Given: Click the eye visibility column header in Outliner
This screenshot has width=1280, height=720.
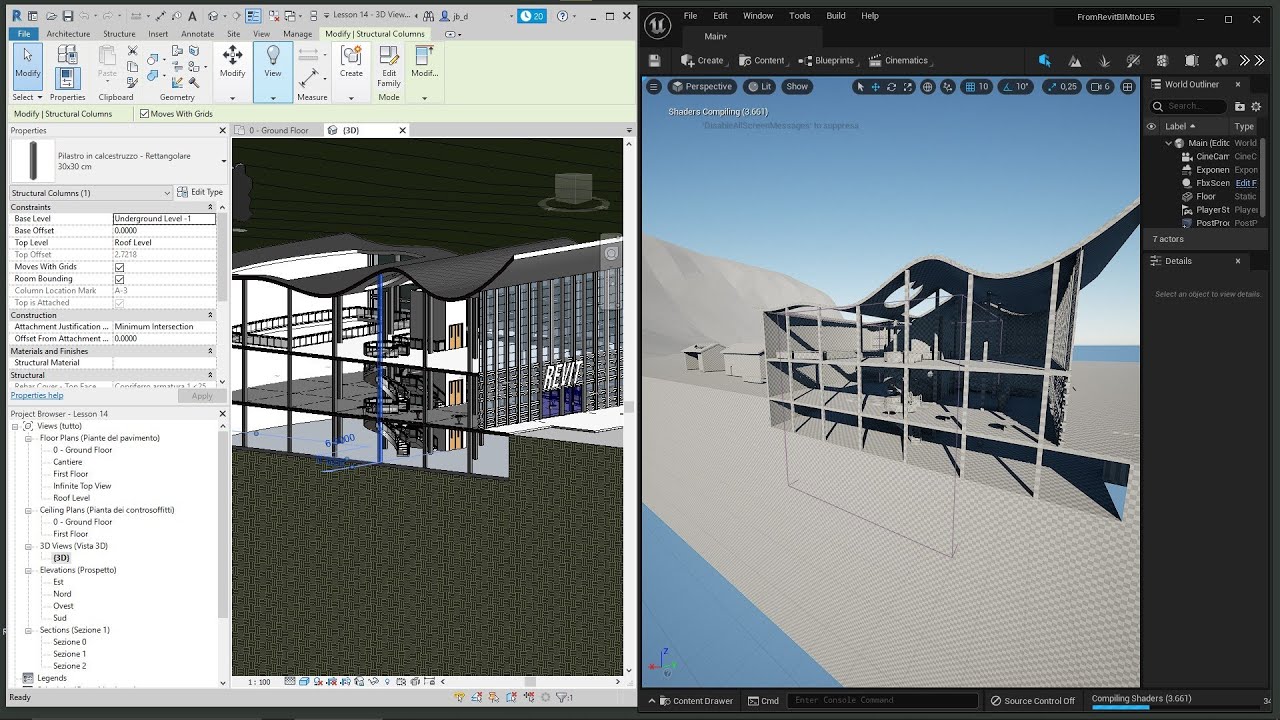Looking at the screenshot, I should [1151, 127].
